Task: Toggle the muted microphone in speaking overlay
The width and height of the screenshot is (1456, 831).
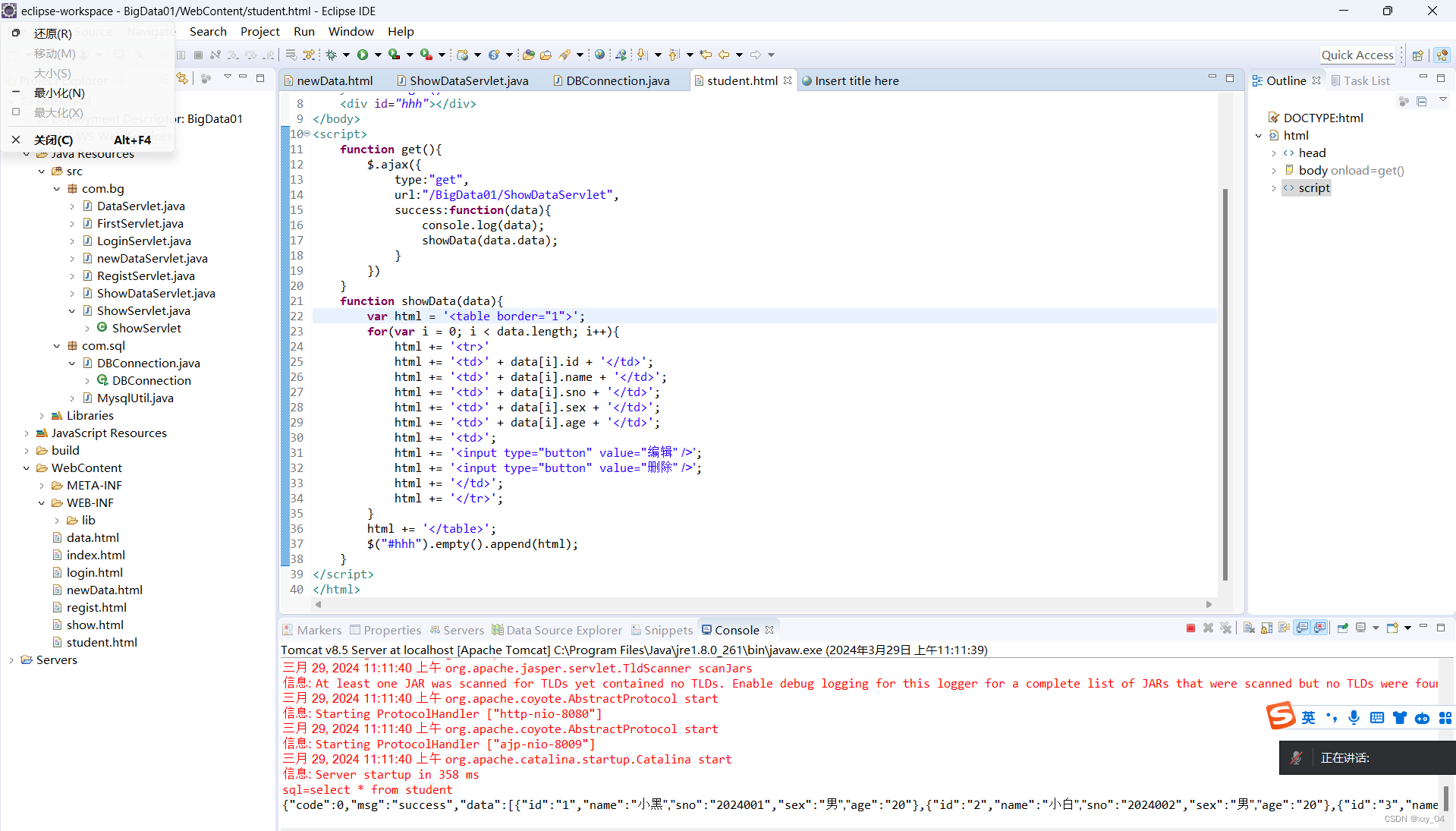Action: click(x=1297, y=758)
